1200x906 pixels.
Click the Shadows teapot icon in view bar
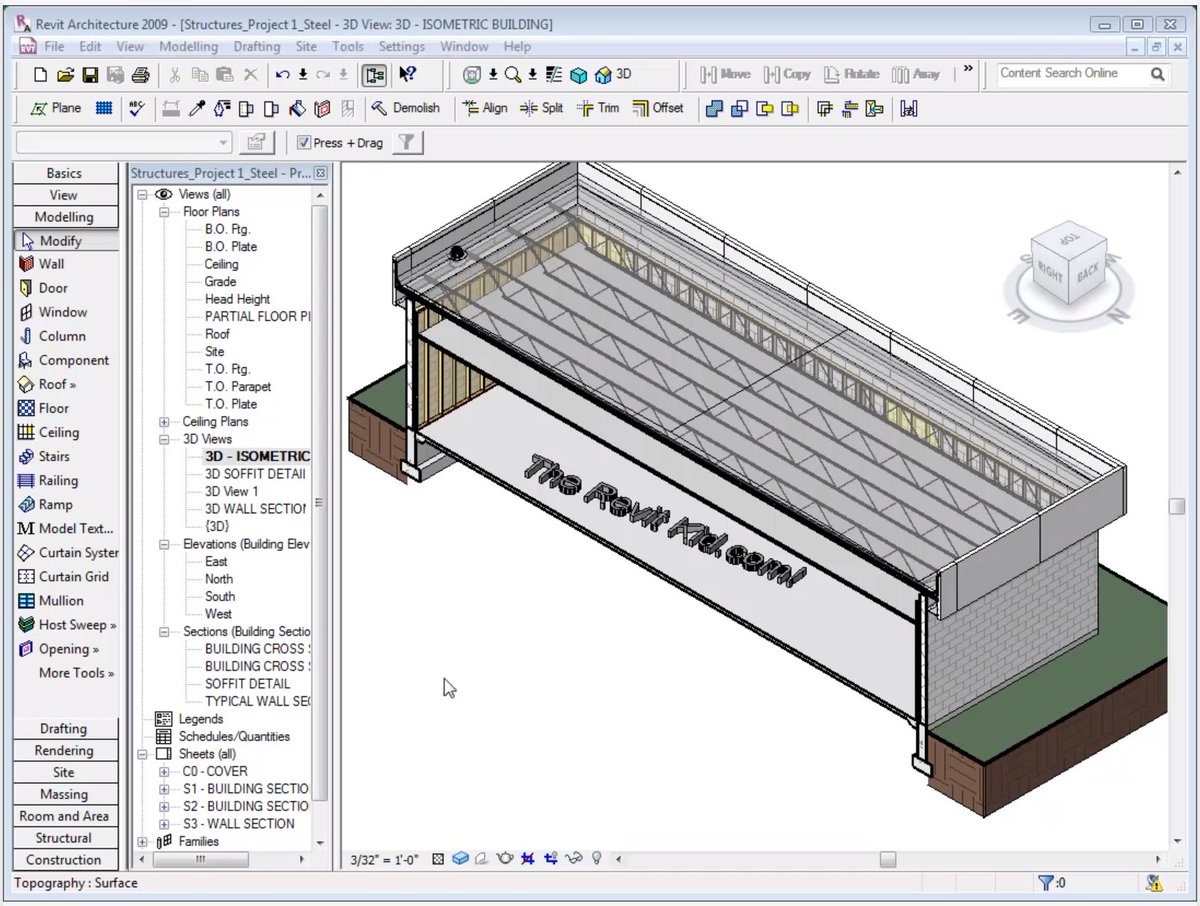(506, 859)
